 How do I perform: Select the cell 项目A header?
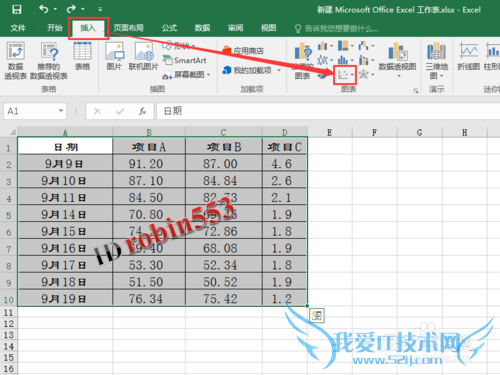tap(149, 146)
